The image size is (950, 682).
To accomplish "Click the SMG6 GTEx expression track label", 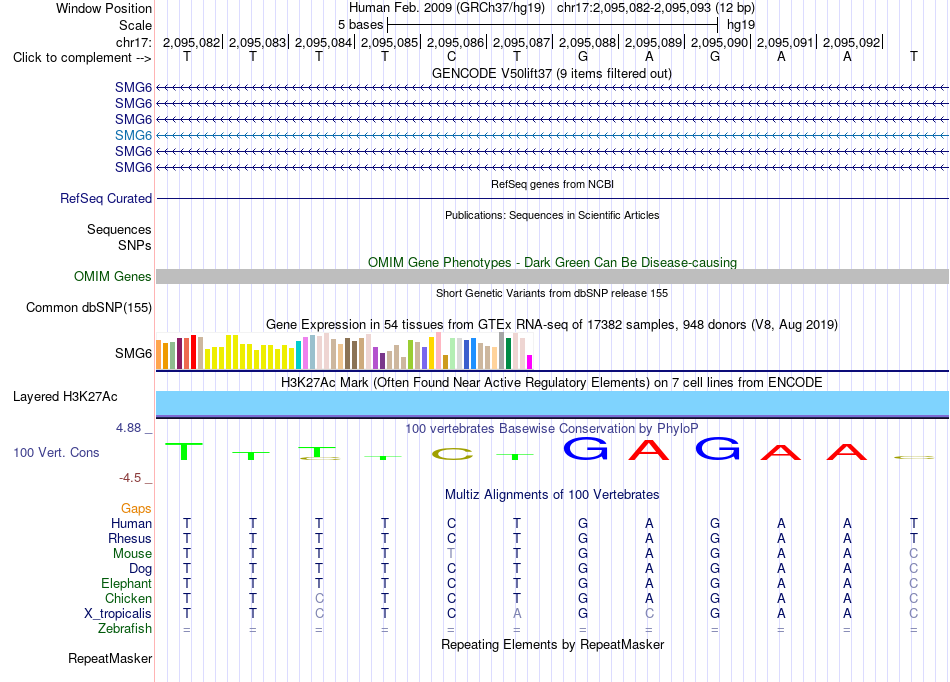I will 133,353.
